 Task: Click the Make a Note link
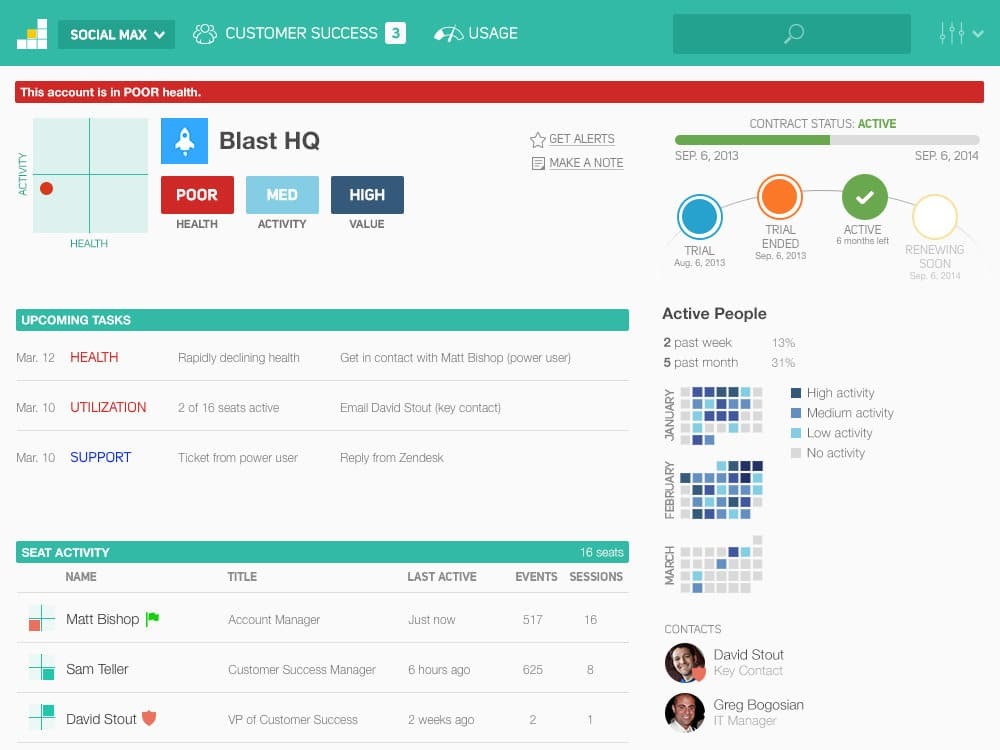[586, 163]
